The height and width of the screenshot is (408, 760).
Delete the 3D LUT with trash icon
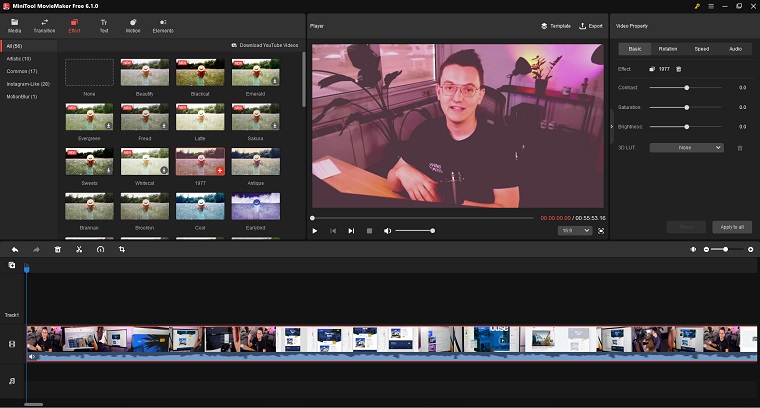[740, 148]
